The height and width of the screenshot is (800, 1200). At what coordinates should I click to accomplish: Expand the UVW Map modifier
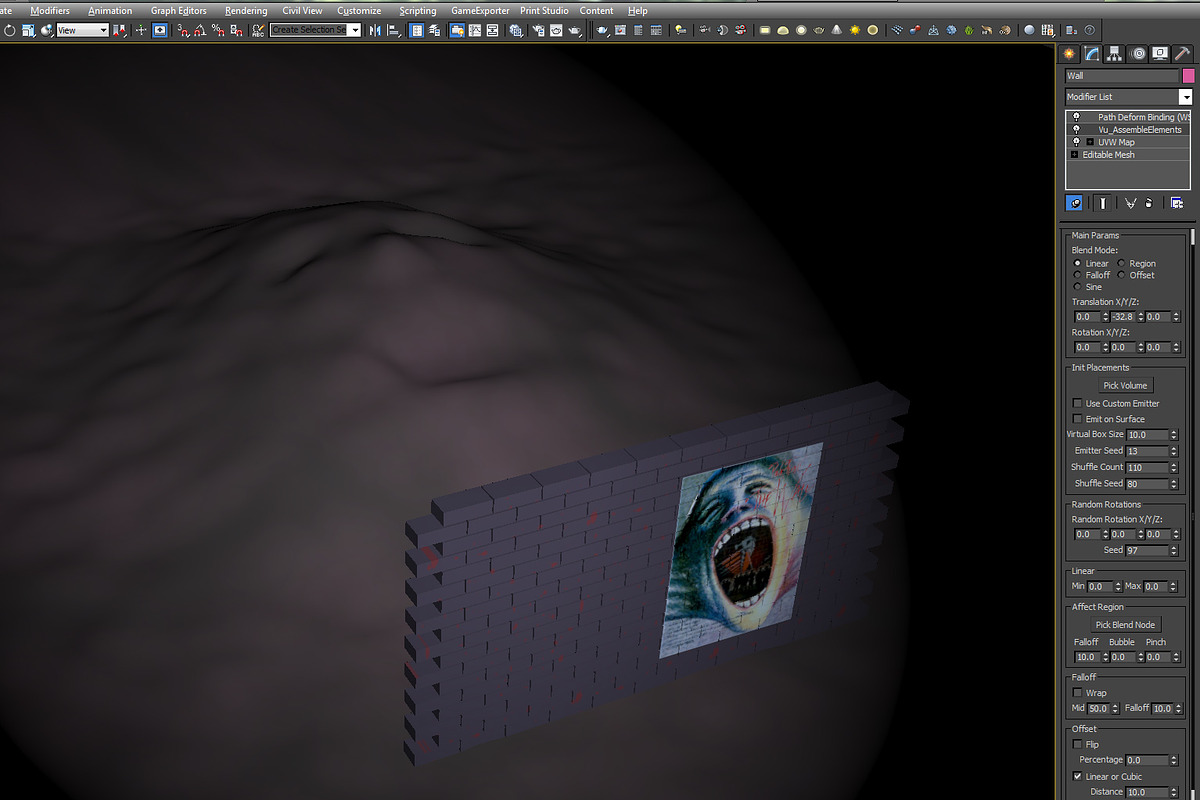(x=1089, y=142)
